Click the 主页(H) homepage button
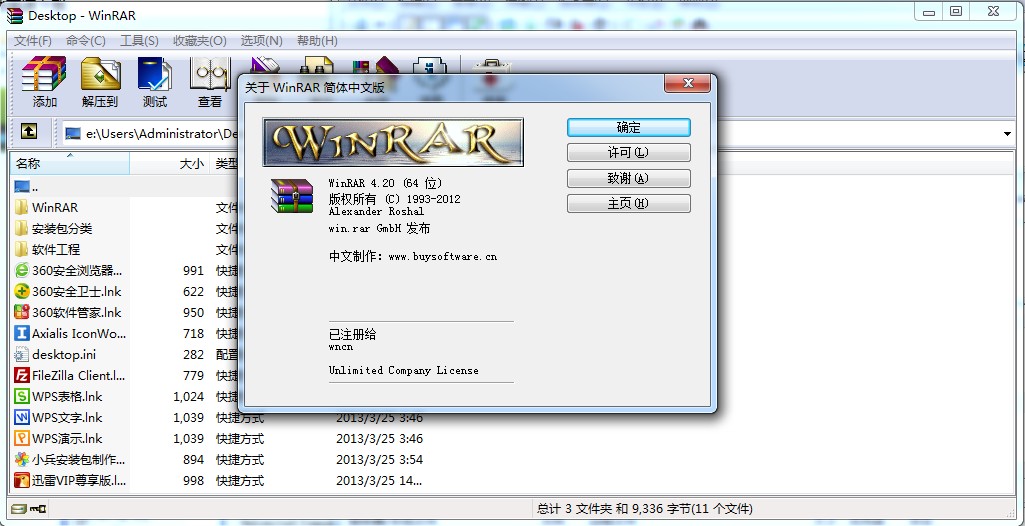The image size is (1025, 526). tap(628, 204)
